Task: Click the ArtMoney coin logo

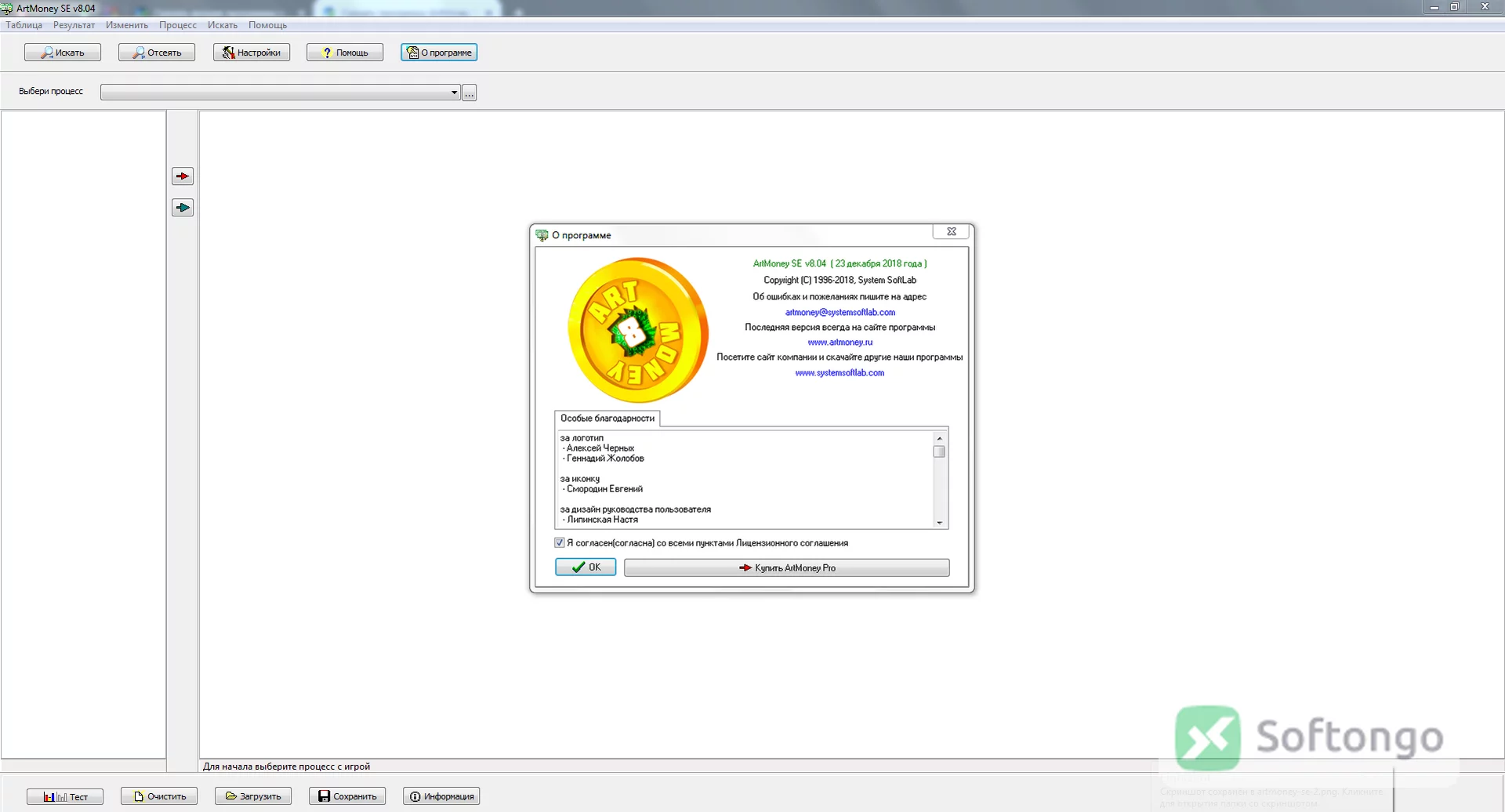Action: coord(638,330)
